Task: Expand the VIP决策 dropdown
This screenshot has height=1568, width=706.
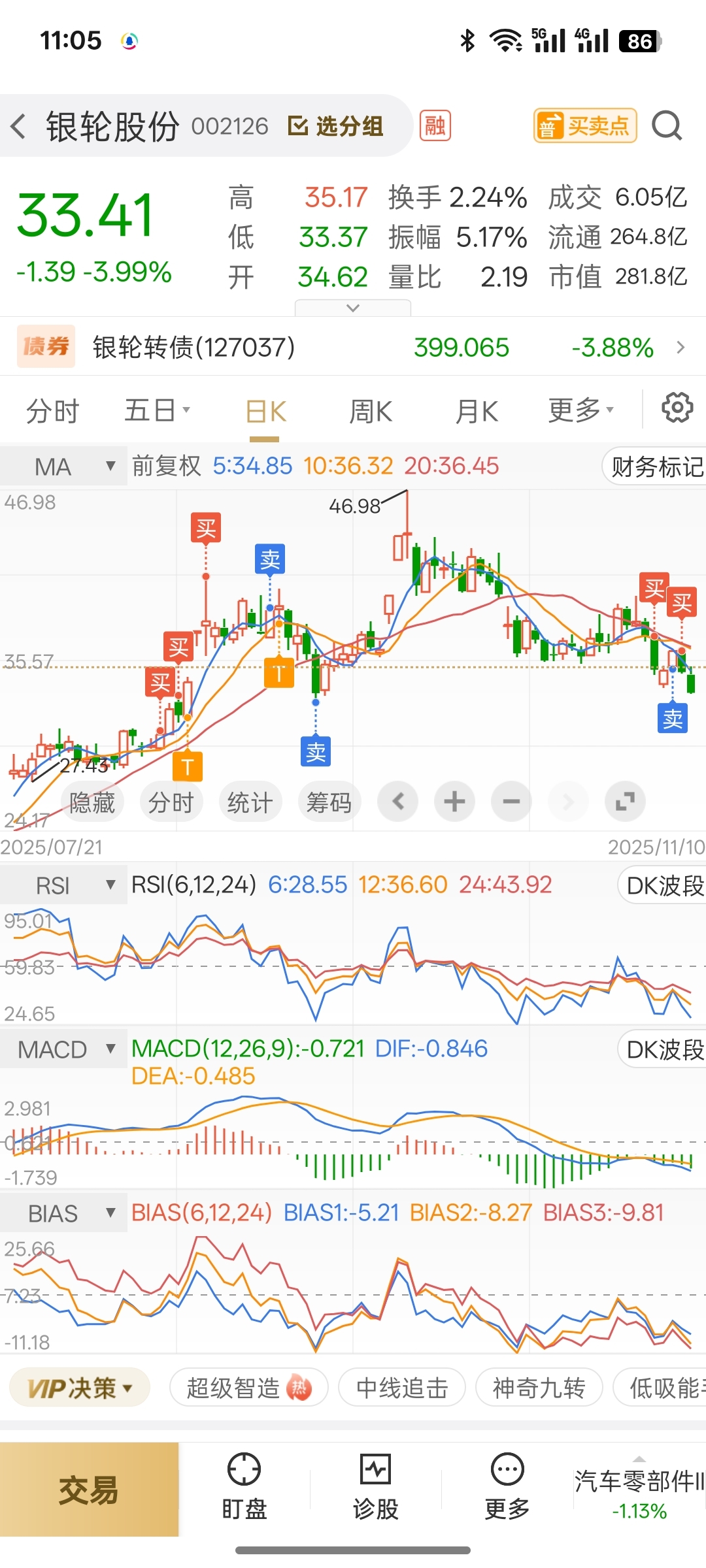Action: (x=80, y=1388)
